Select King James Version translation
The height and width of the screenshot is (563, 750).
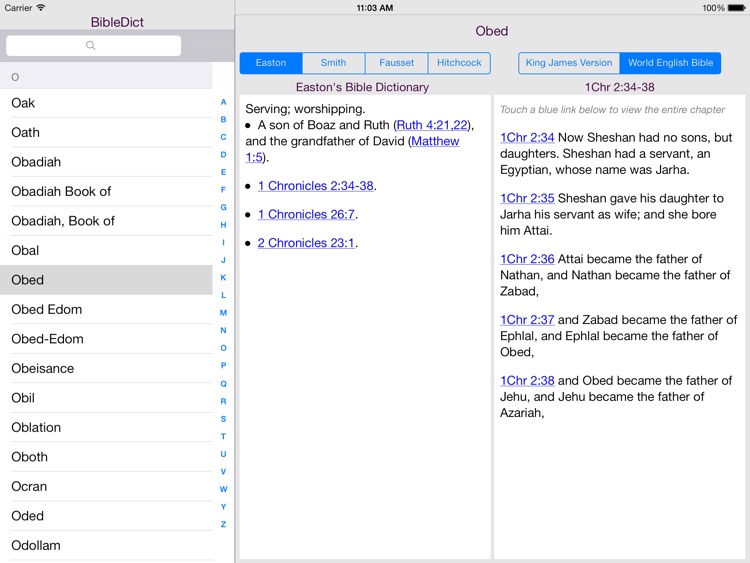point(569,63)
